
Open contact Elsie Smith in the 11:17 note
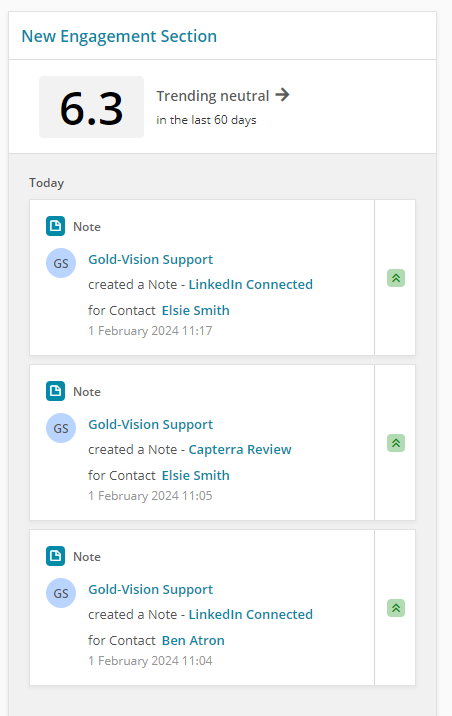tap(195, 311)
